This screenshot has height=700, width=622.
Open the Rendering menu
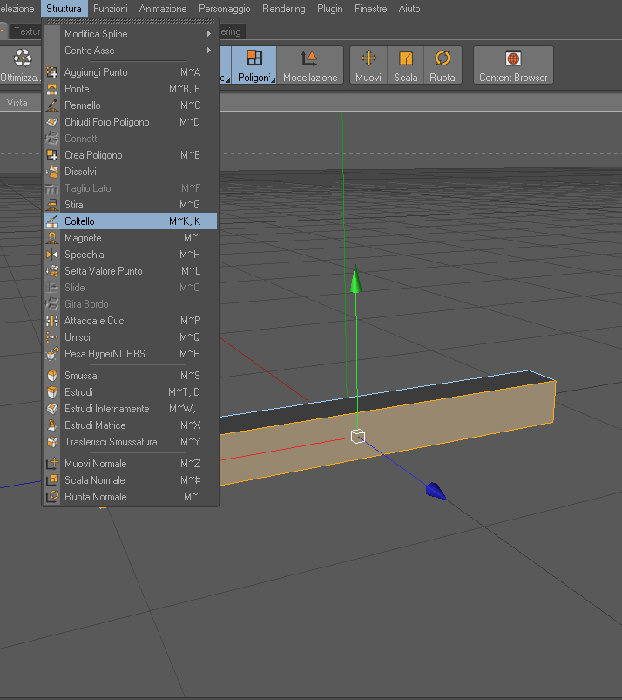pyautogui.click(x=284, y=8)
